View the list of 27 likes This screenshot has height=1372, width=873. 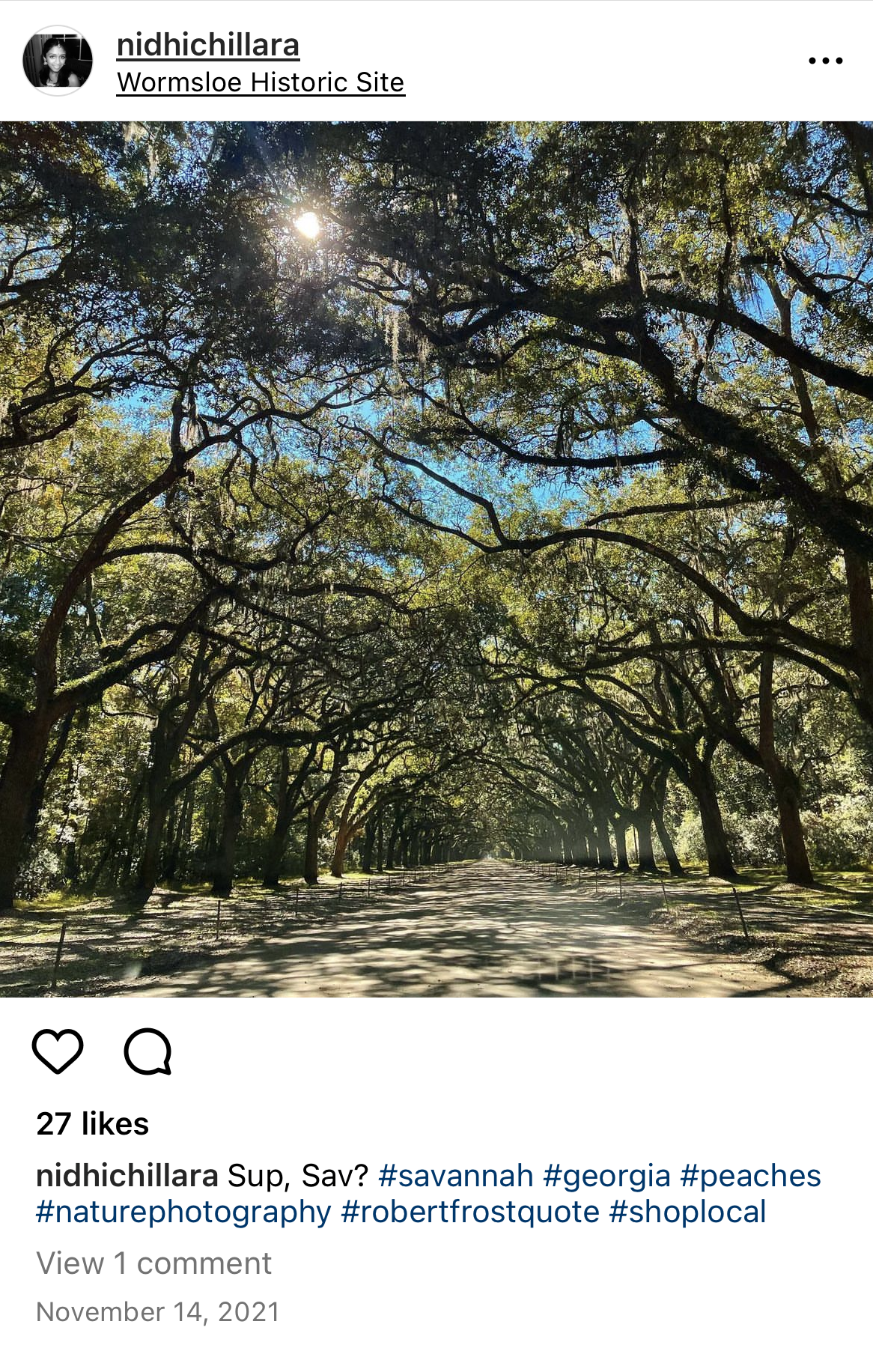(x=93, y=1123)
